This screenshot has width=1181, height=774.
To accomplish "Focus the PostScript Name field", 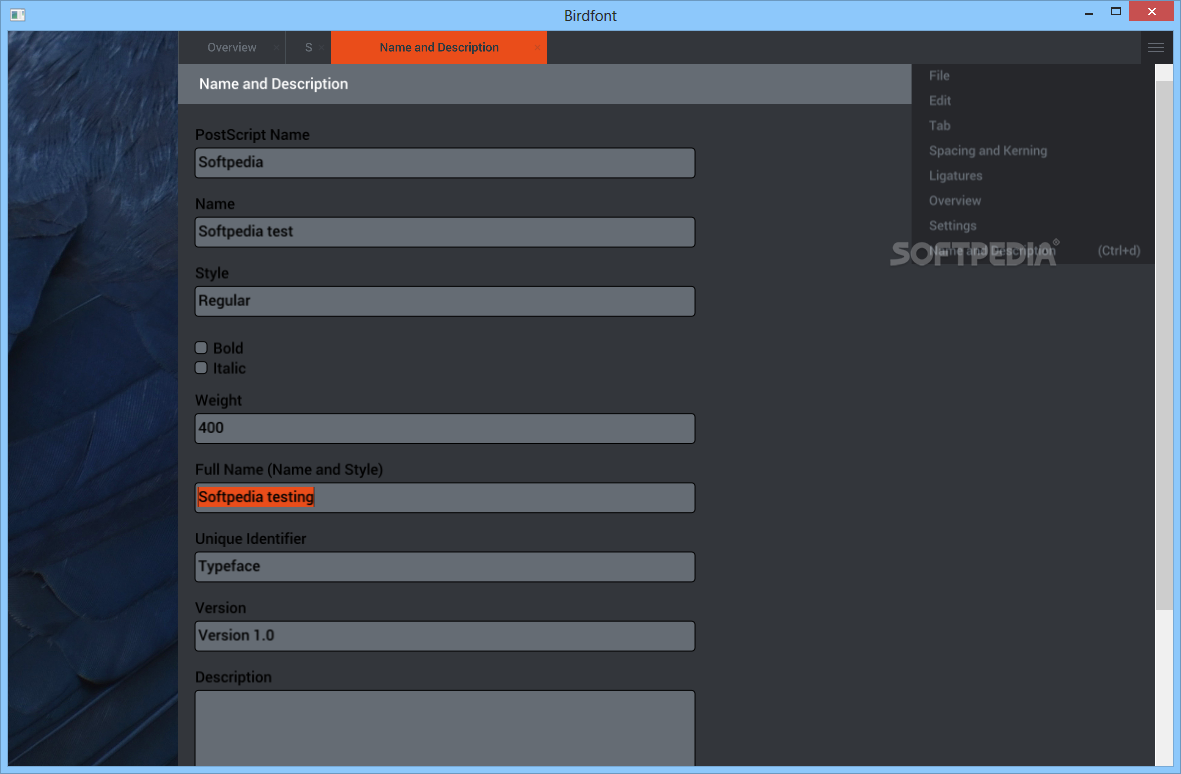I will (x=444, y=163).
